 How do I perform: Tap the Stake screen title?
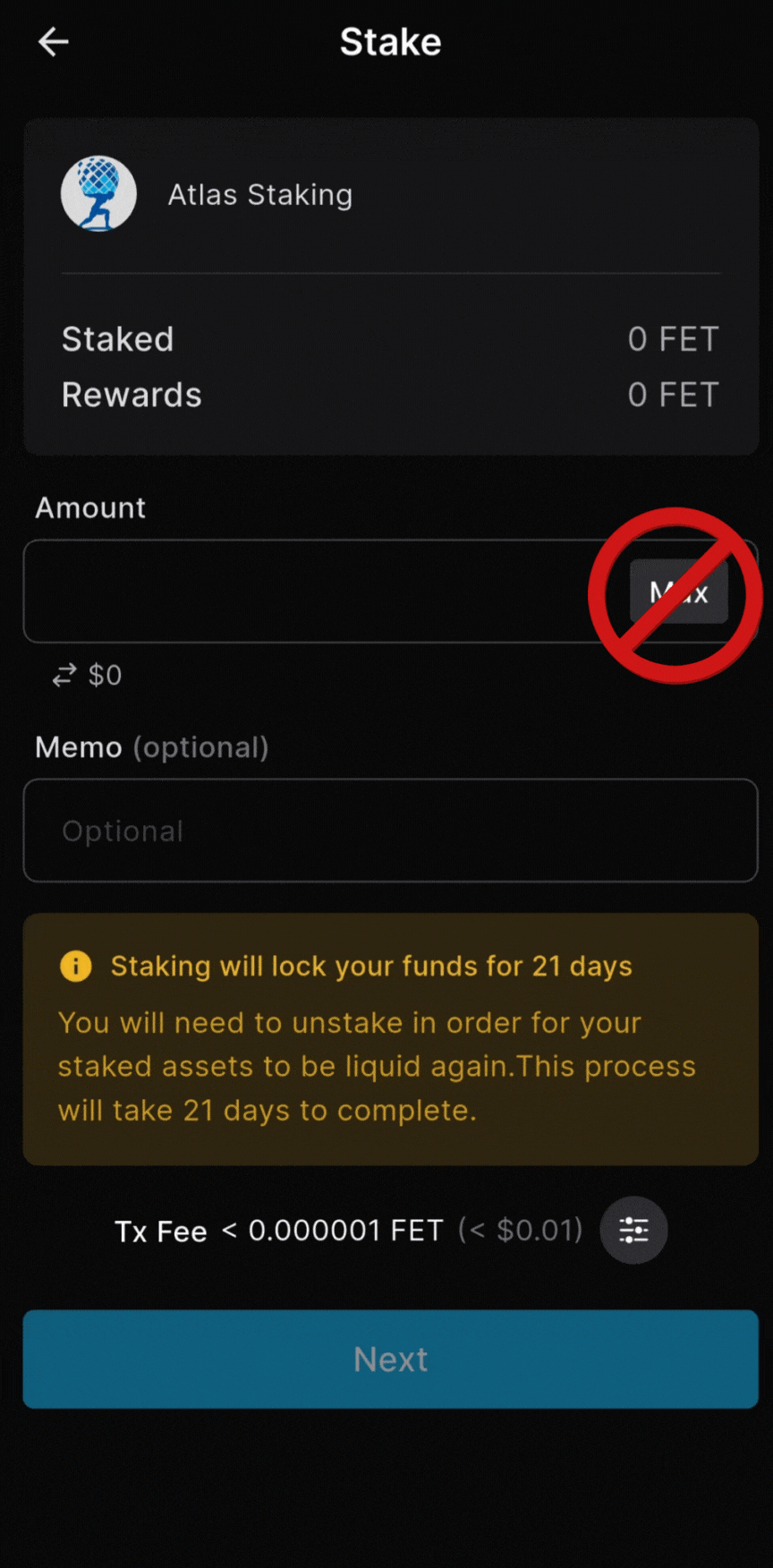click(x=390, y=41)
